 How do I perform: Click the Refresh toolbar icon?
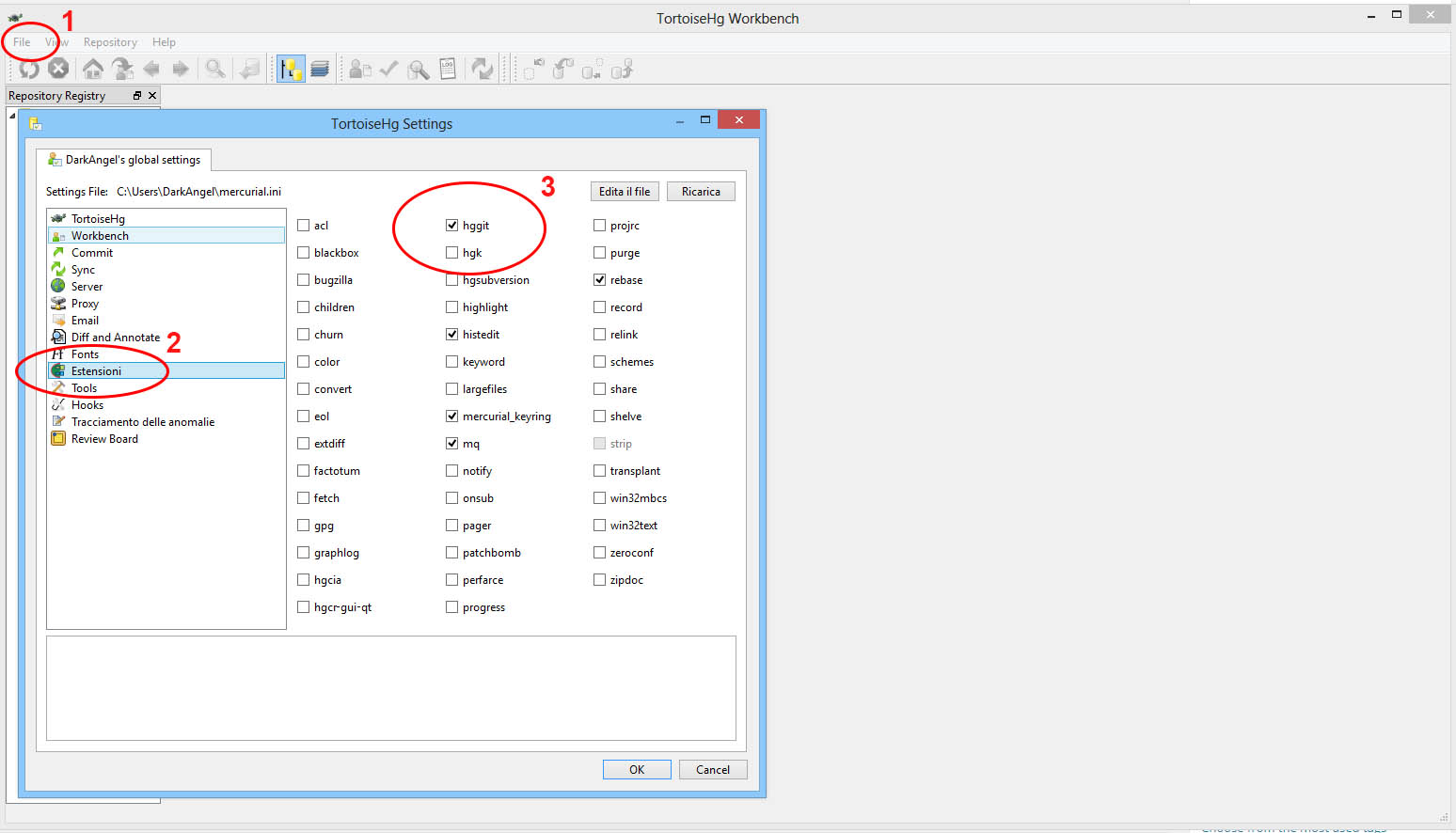(x=29, y=69)
